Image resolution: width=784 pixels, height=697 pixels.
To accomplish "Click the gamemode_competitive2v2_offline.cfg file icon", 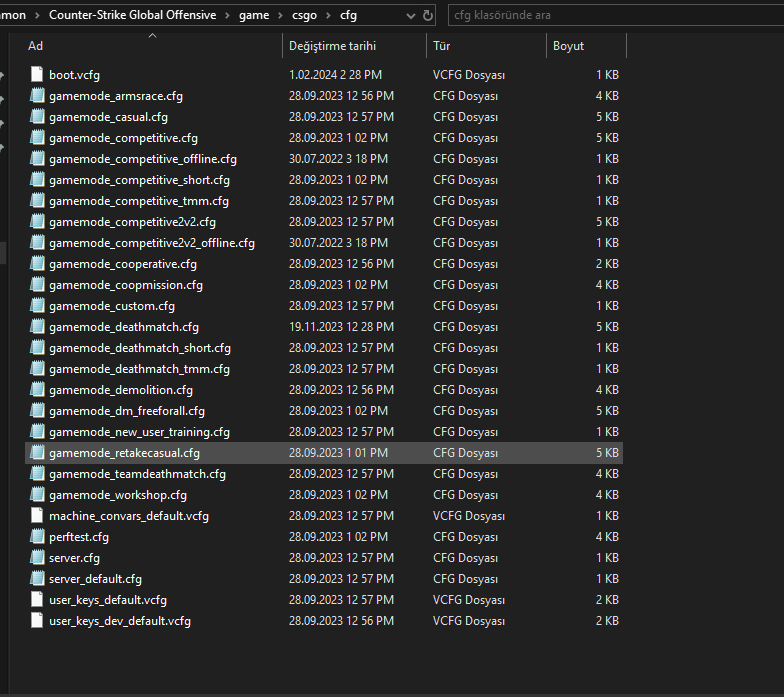I will [37, 242].
